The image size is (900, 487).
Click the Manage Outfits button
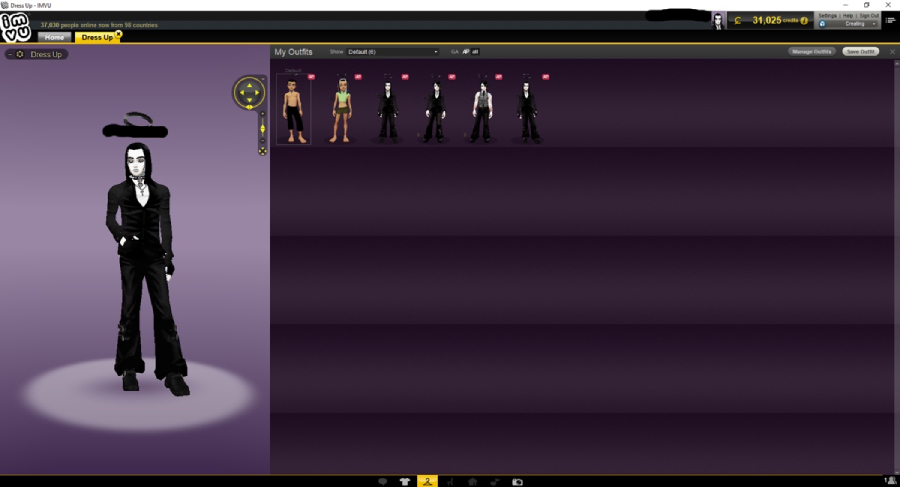click(x=811, y=52)
